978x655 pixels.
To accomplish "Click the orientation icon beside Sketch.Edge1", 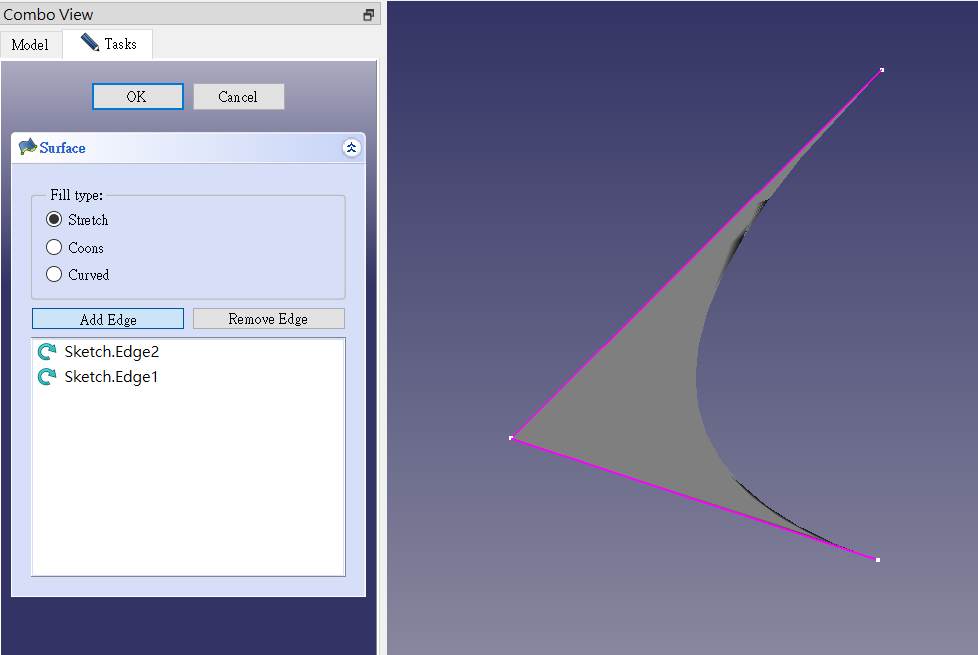I will 47,377.
